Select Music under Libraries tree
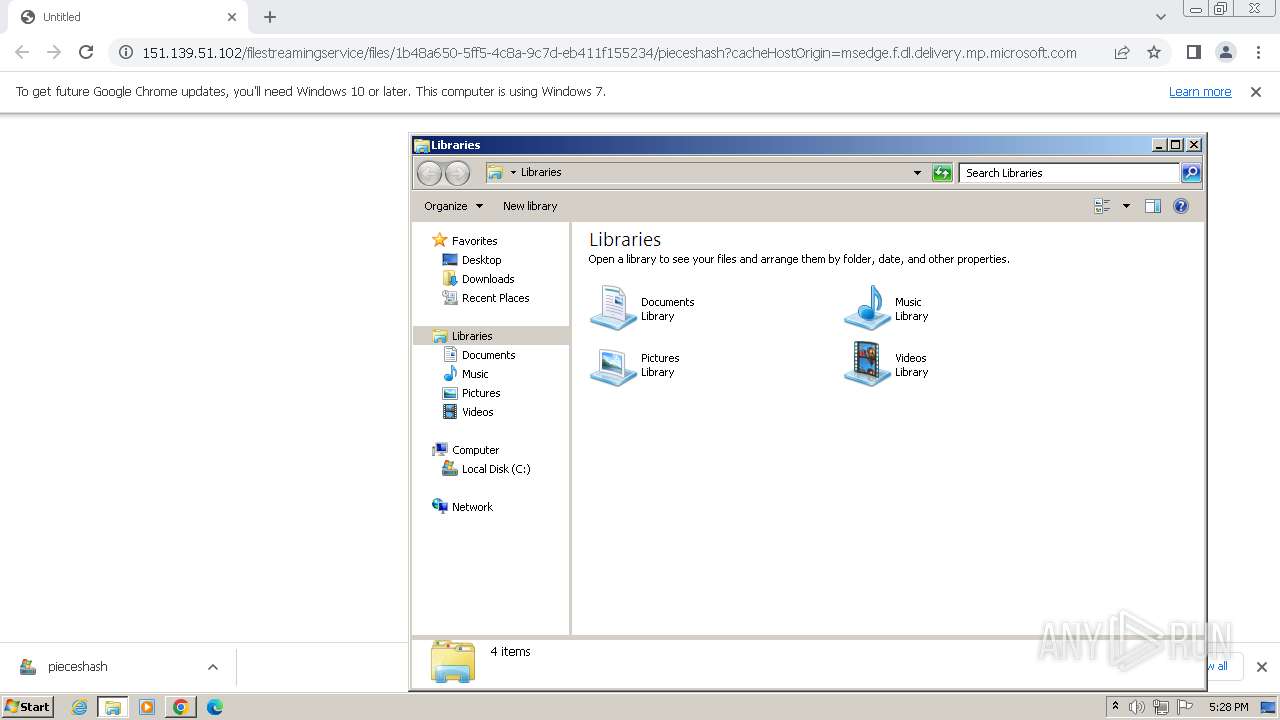Screen dimensions: 1280x720 click(475, 374)
